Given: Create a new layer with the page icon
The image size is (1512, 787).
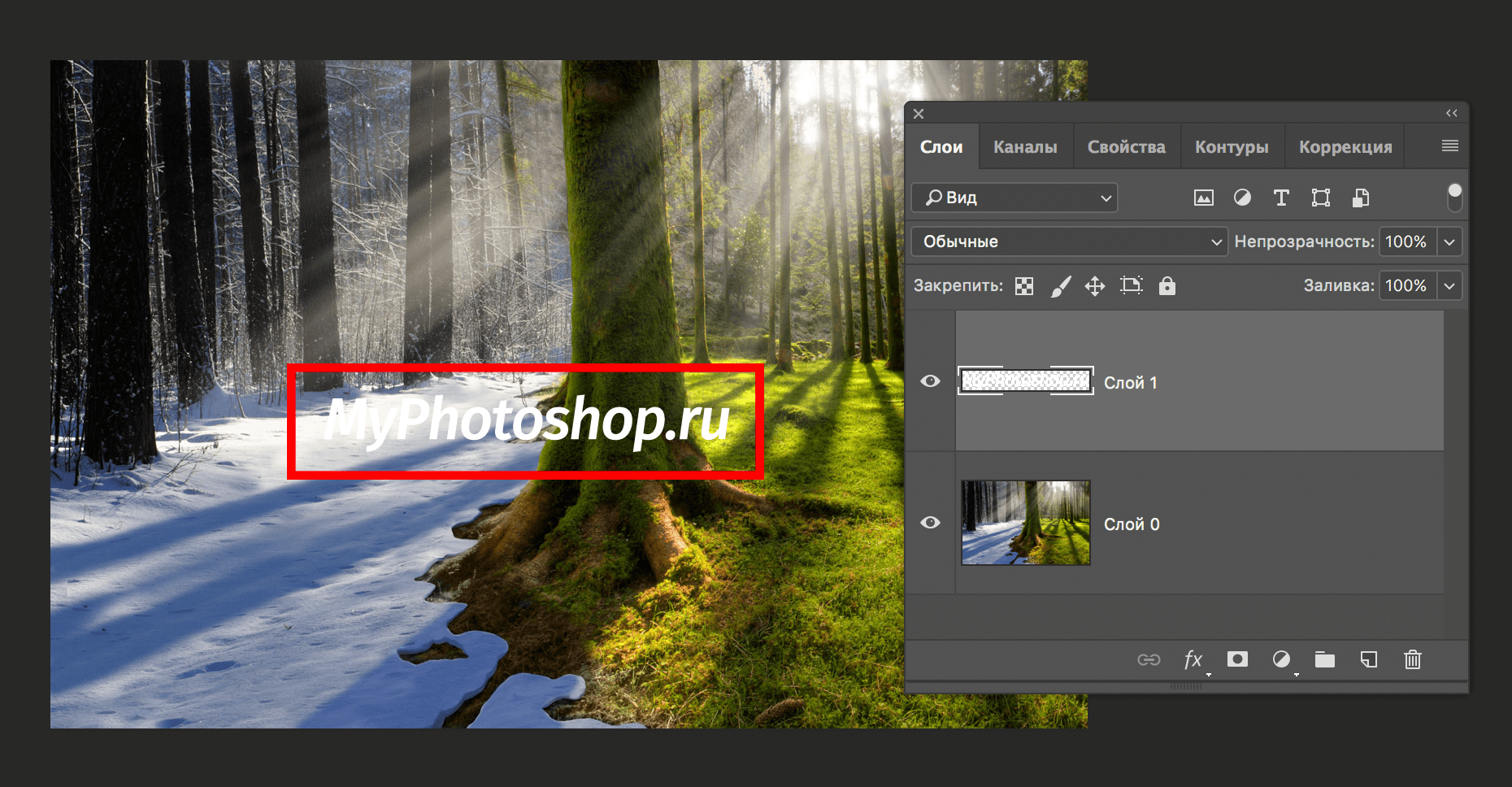Looking at the screenshot, I should coord(1369,659).
